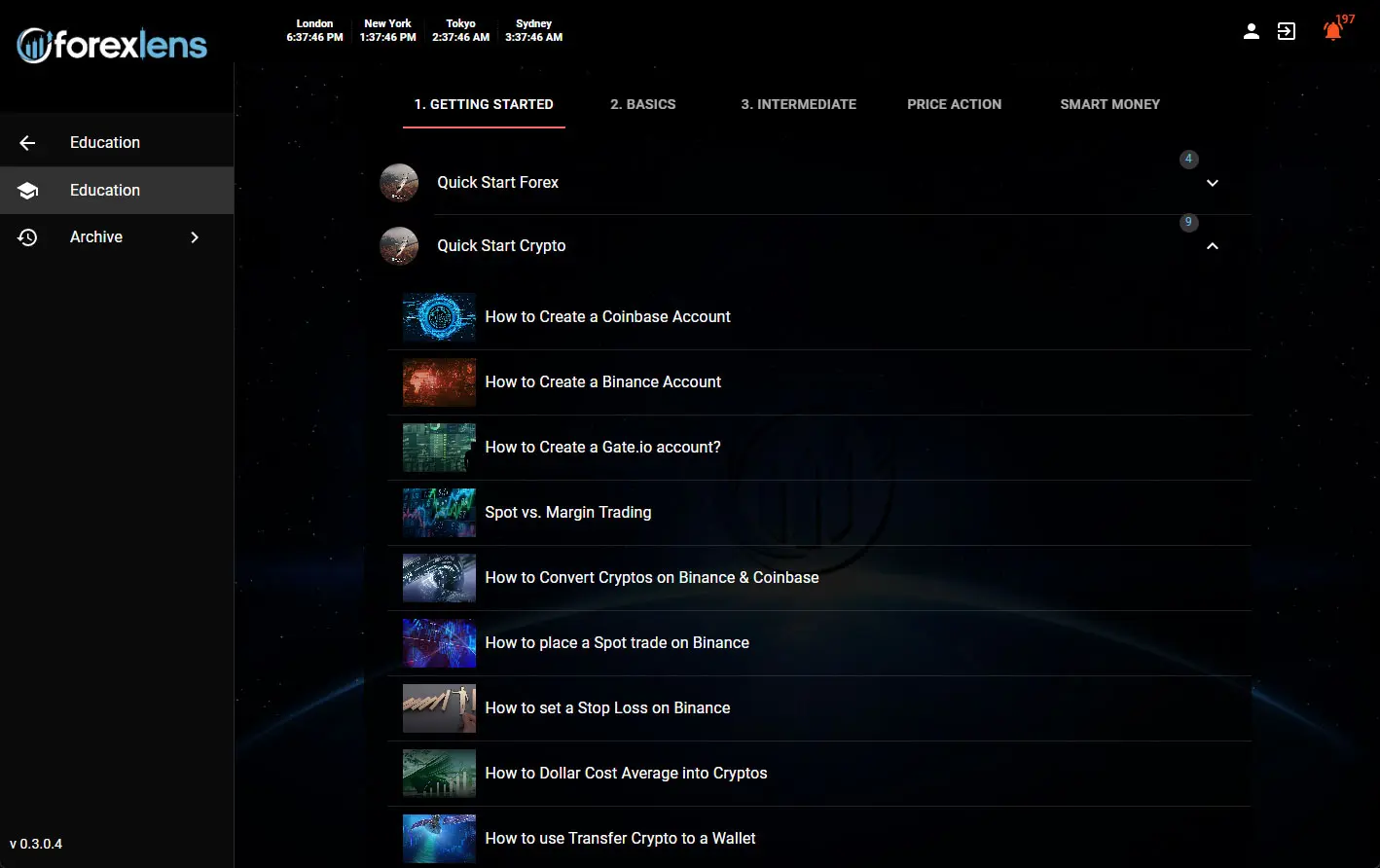Screen dimensions: 1380x868
Task: Click the user profile icon
Action: click(1252, 31)
